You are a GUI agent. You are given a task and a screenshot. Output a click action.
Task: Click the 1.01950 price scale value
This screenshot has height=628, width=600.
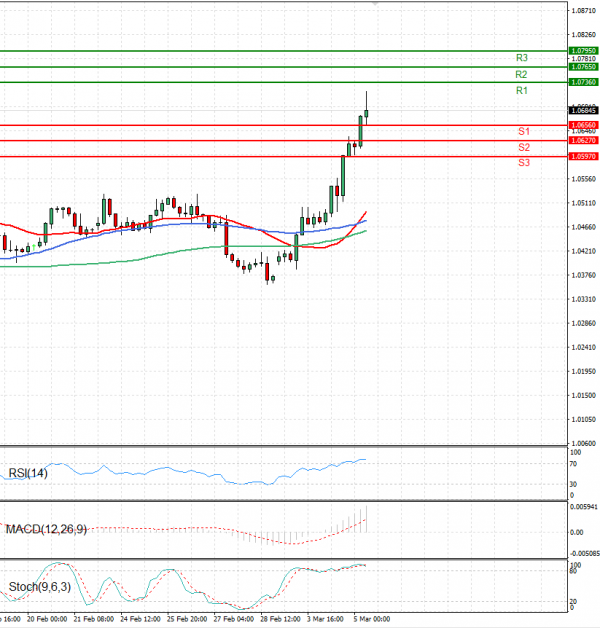[x=584, y=371]
